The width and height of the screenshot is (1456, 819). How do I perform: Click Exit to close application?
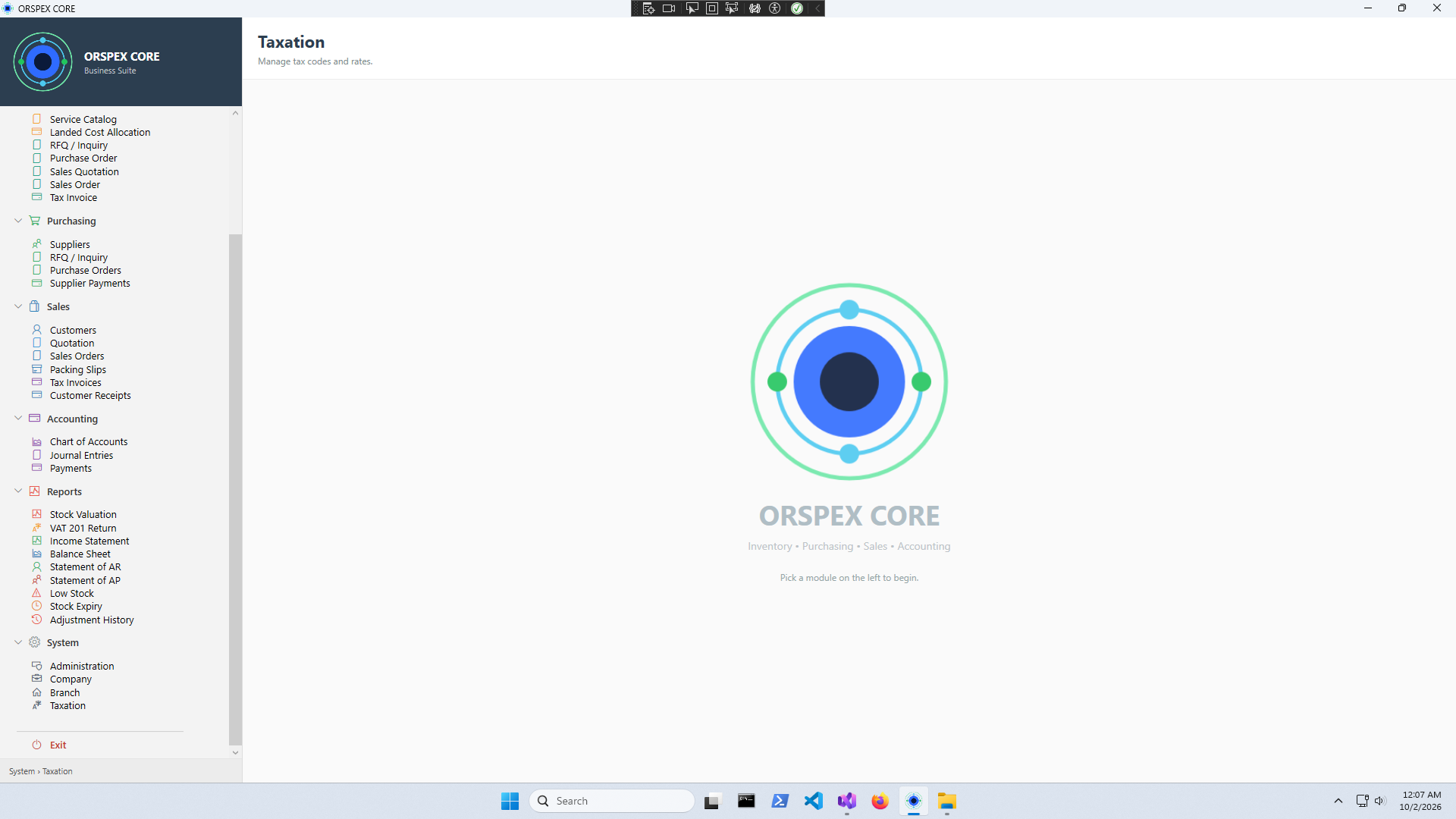pyautogui.click(x=58, y=745)
